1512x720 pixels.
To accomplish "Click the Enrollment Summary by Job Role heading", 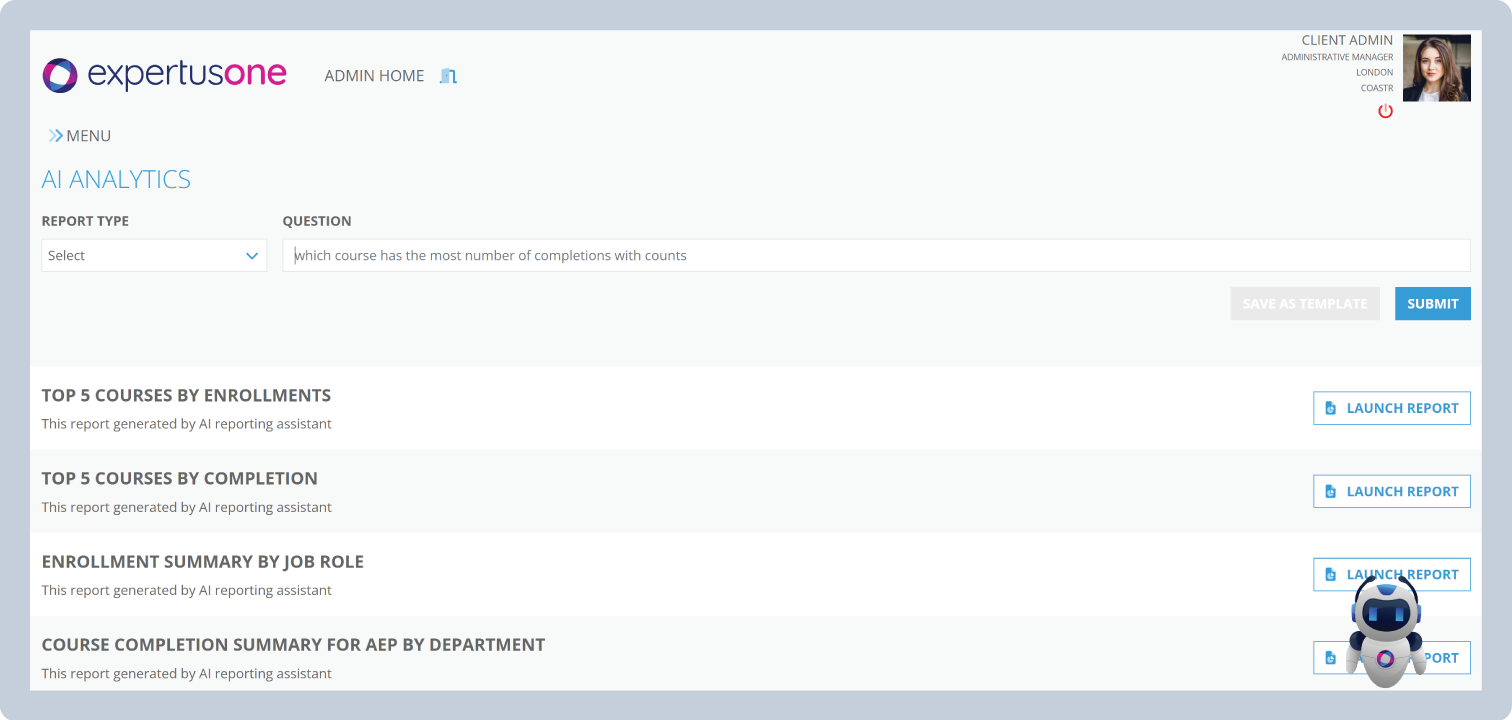I will pyautogui.click(x=203, y=562).
